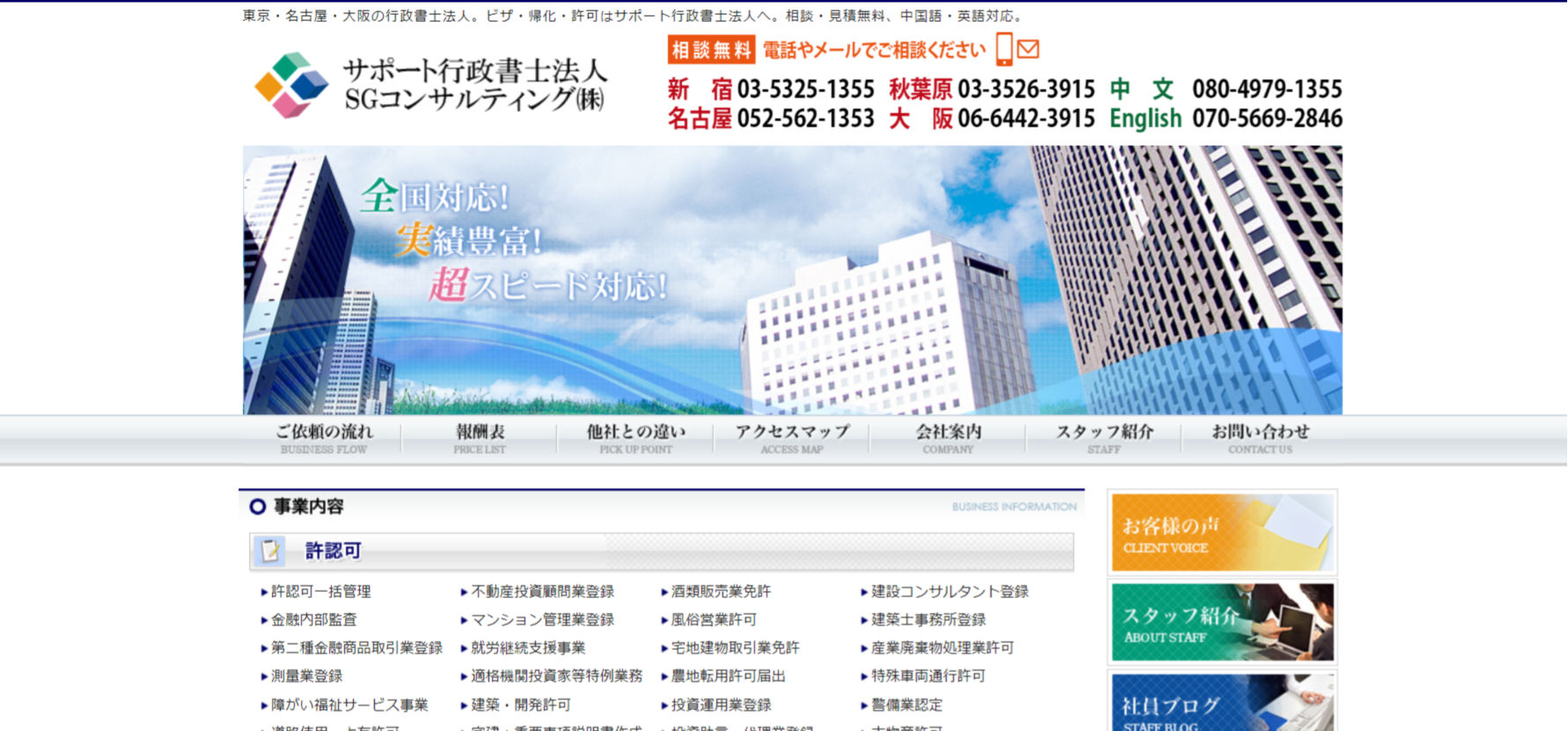Open ご依頼の流れ in the navigation bar
Image resolution: width=1568 pixels, height=731 pixels.
pyautogui.click(x=324, y=438)
